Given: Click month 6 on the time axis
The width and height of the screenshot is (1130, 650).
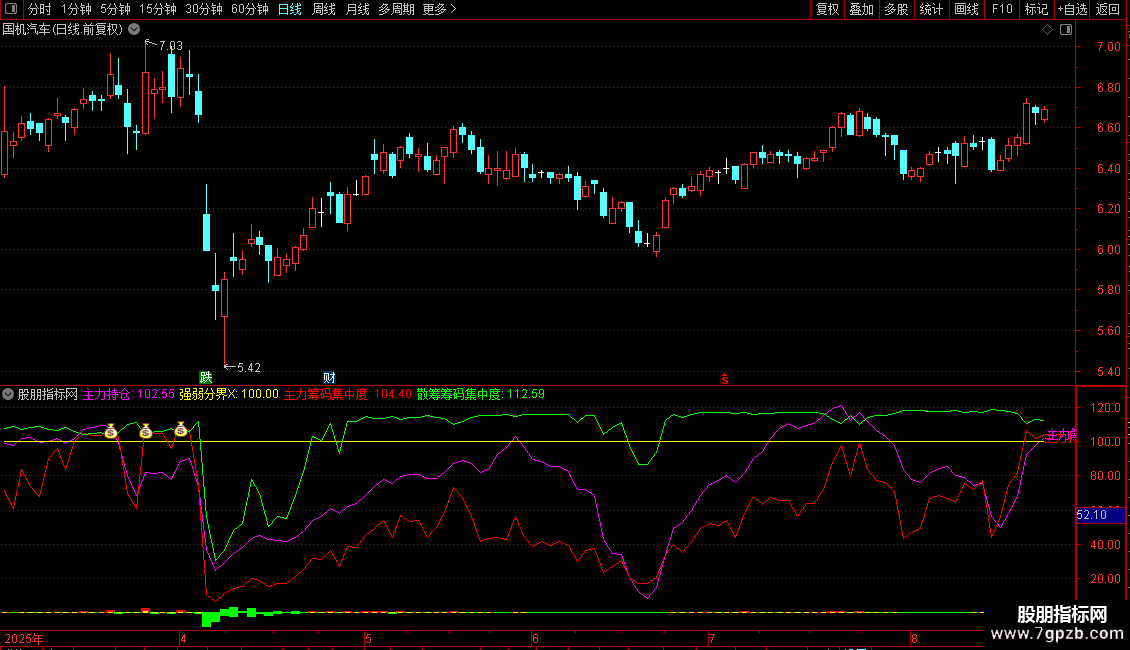Looking at the screenshot, I should coord(535,638).
